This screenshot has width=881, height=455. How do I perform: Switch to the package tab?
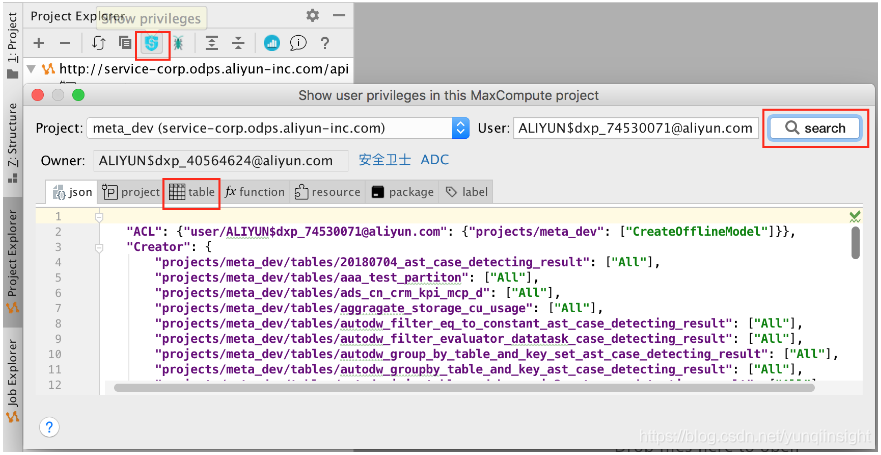pyautogui.click(x=402, y=192)
